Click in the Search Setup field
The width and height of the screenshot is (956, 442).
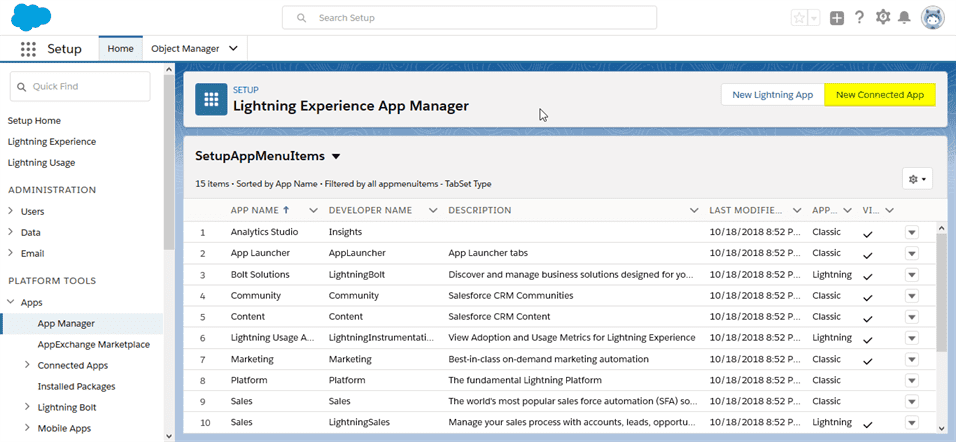tap(469, 18)
